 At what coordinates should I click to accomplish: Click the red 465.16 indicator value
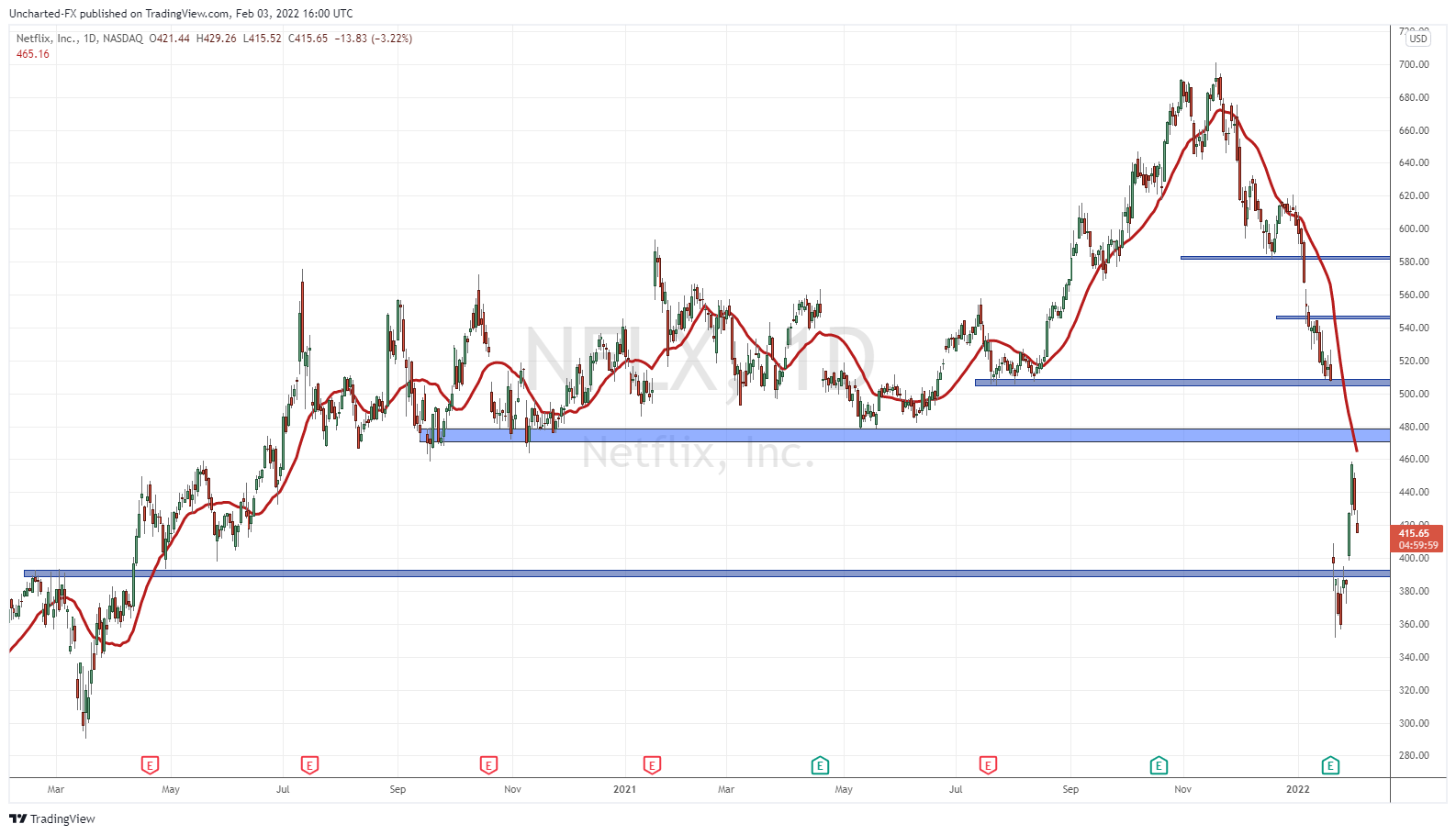[x=33, y=54]
